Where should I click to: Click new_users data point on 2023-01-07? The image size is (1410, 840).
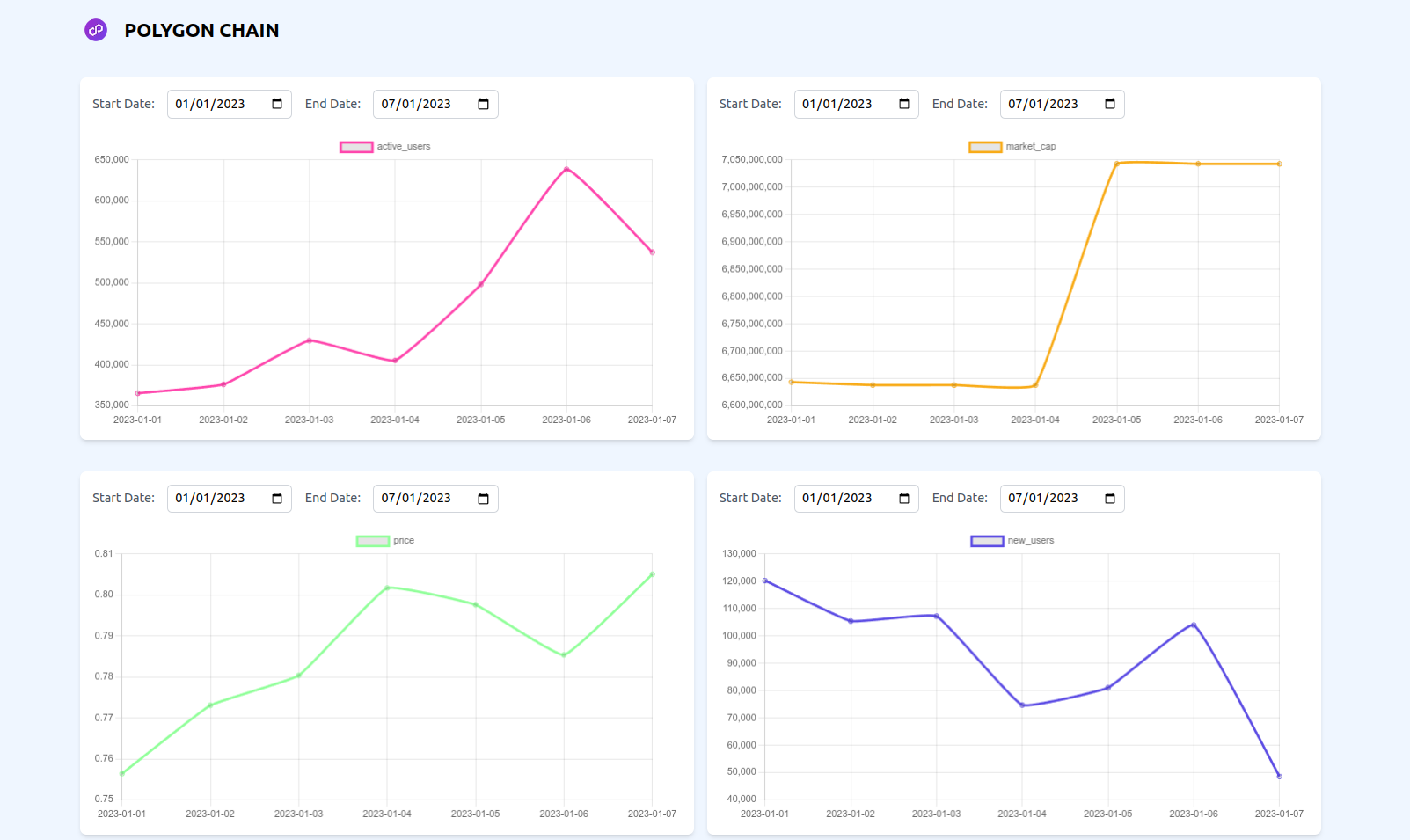[1279, 777]
